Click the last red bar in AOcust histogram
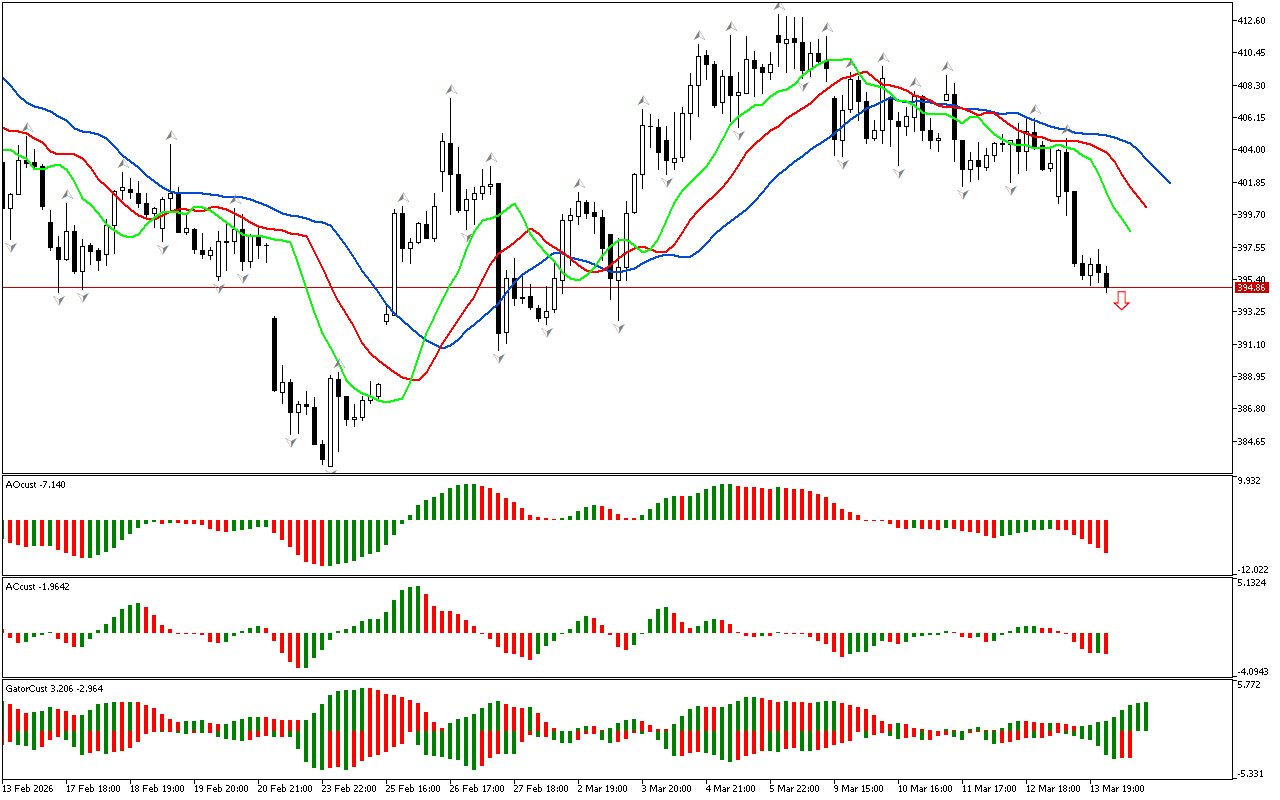 [1106, 536]
